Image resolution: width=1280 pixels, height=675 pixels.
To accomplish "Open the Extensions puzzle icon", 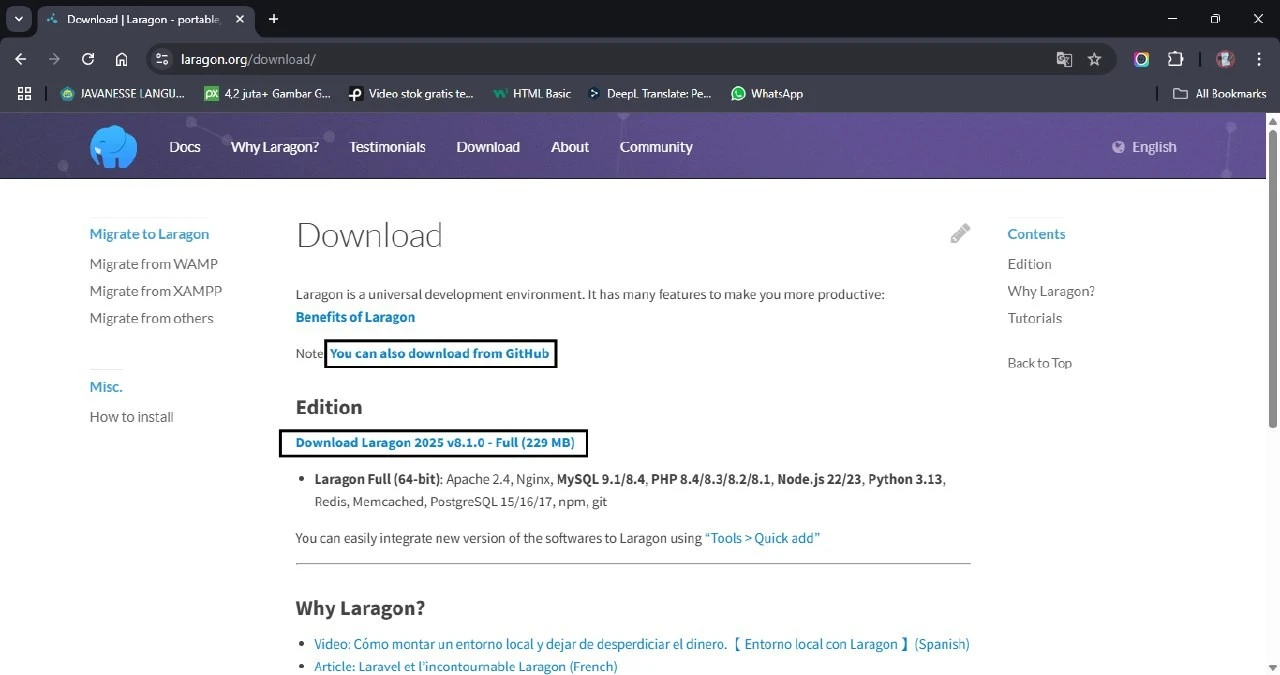I will 1176,59.
